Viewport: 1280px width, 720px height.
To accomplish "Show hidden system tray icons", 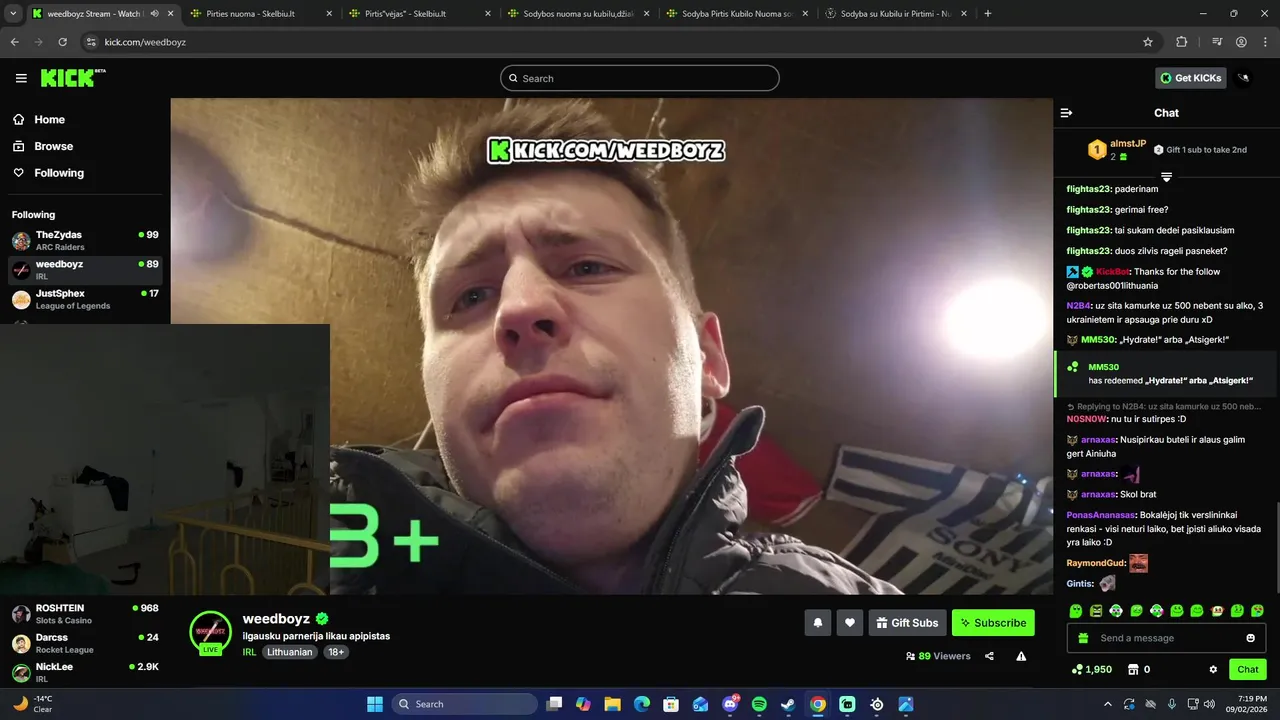I will click(1107, 704).
